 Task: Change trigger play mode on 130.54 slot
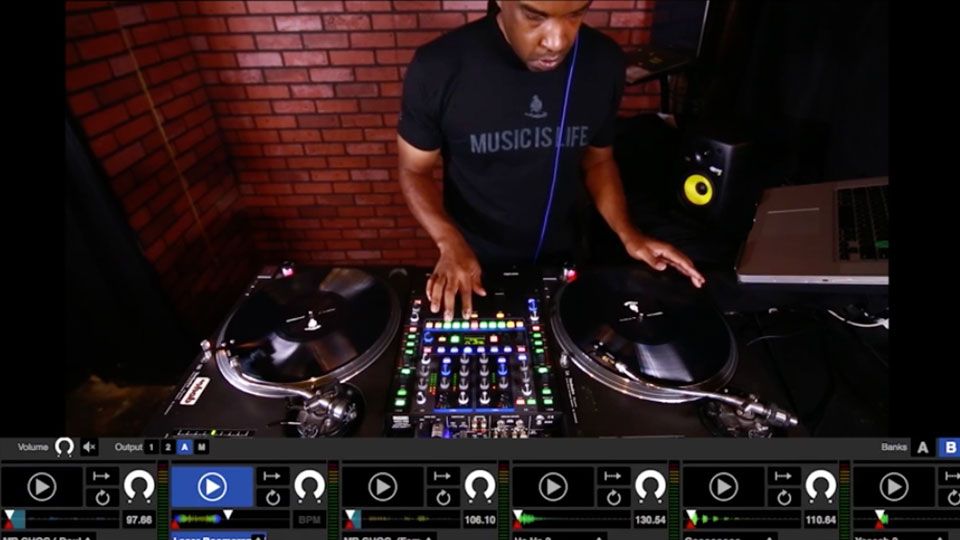click(613, 476)
